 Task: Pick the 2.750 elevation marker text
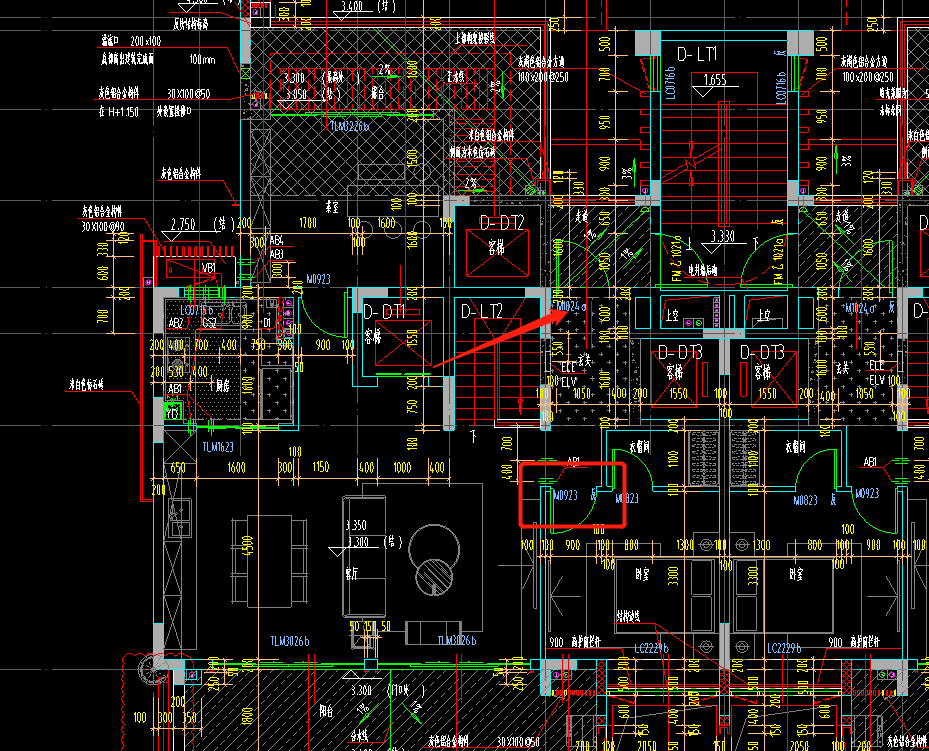coord(183,224)
